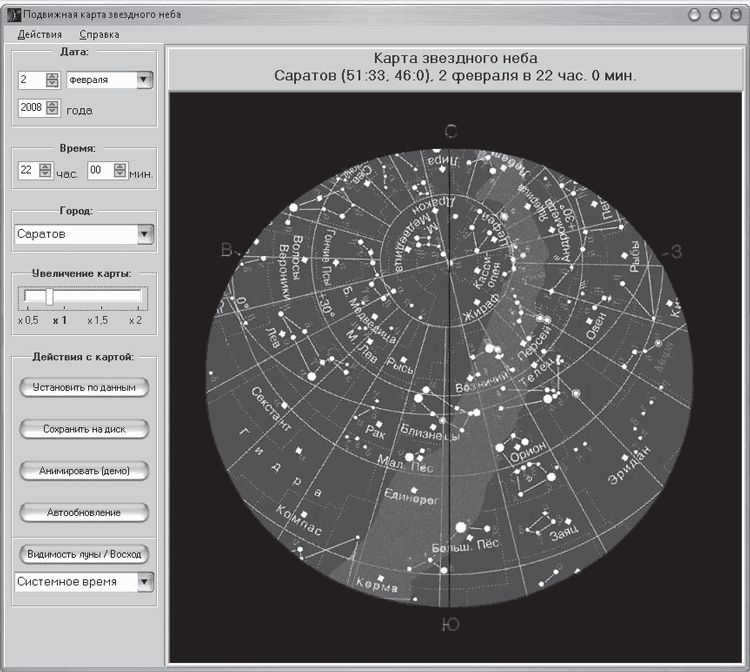Decrease hours with the down arrow

click(x=45, y=174)
